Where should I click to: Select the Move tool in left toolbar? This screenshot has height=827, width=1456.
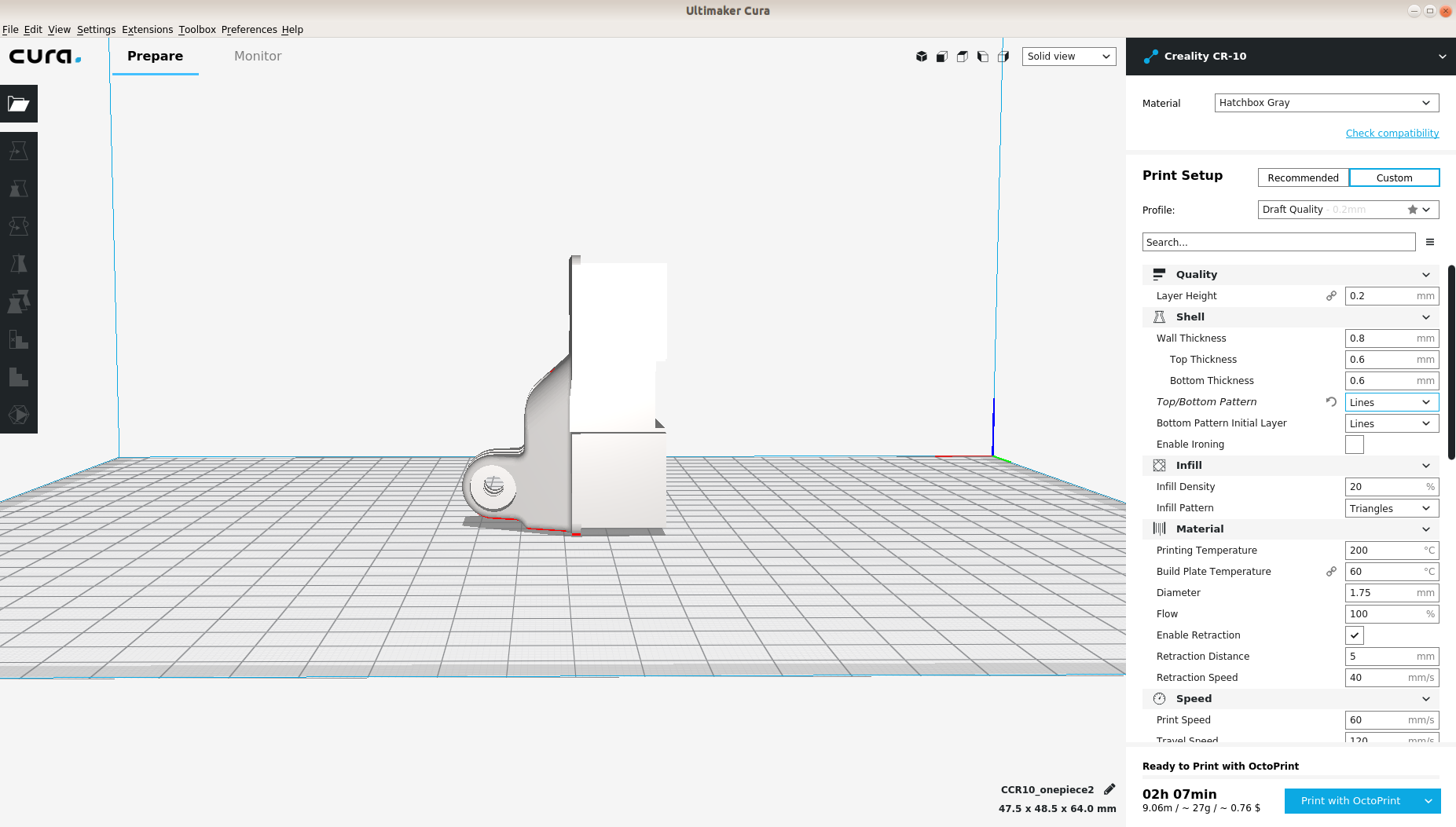(x=19, y=151)
